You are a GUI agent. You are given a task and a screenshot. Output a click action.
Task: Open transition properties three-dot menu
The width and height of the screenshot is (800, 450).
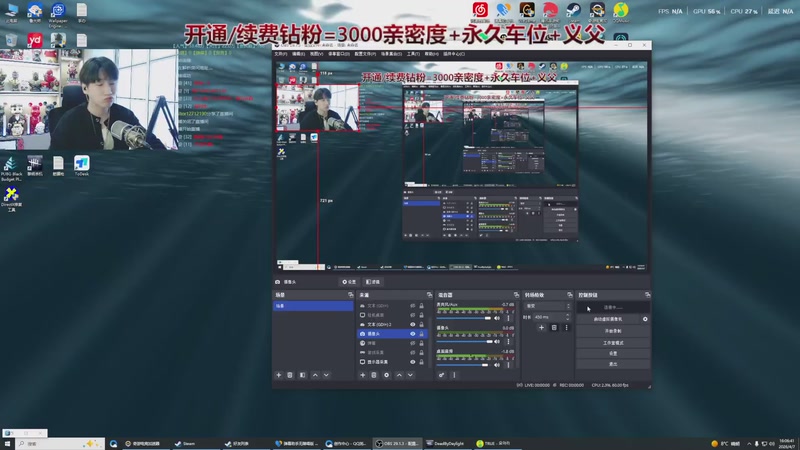[x=566, y=328]
